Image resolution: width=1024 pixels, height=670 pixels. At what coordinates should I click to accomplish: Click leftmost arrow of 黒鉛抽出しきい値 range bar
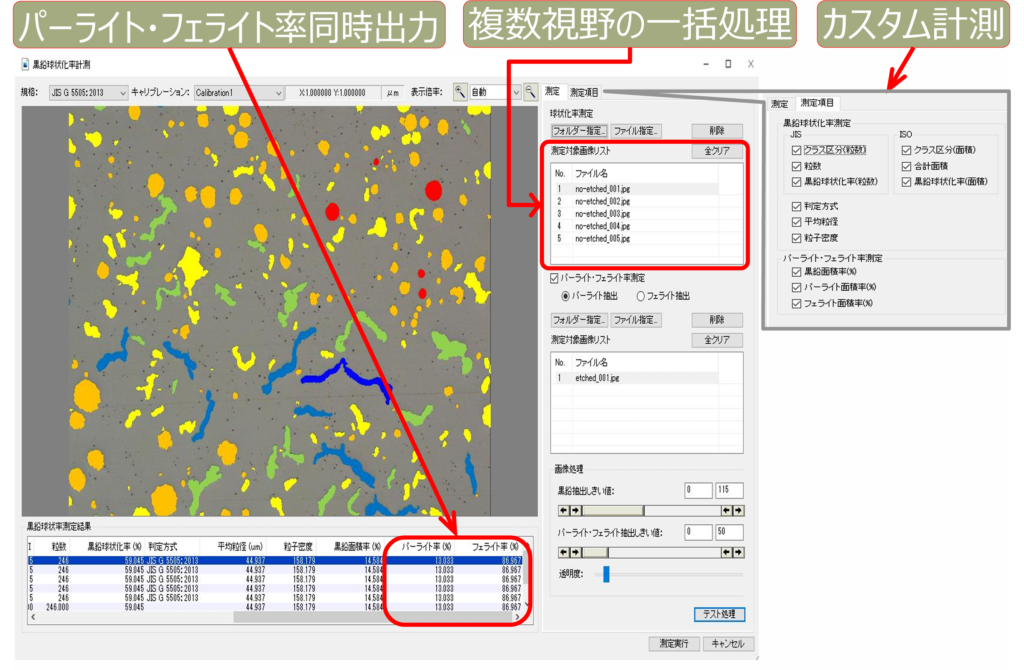pyautogui.click(x=562, y=511)
